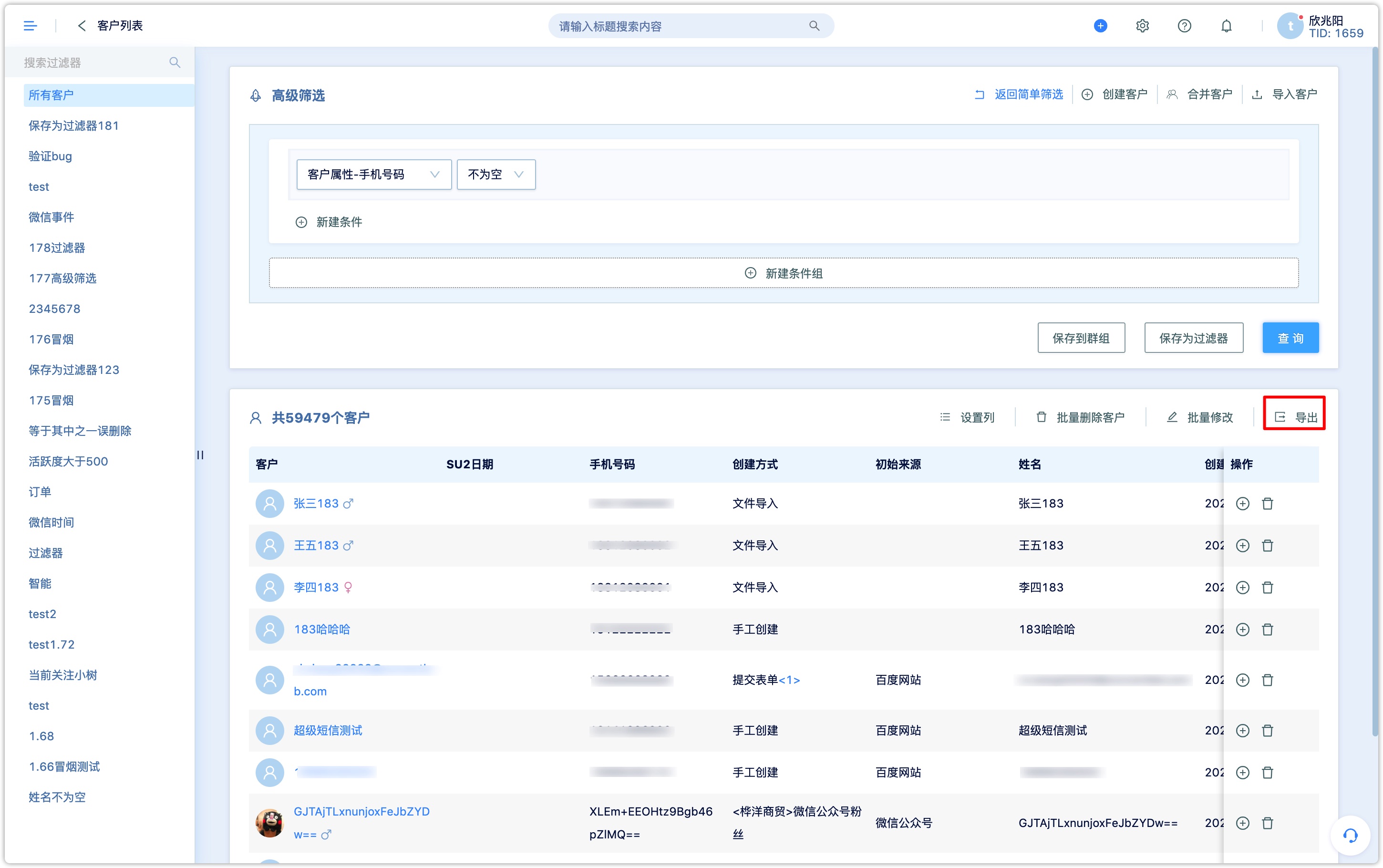Screen dimensions: 1383x868
Task: Click 新建条件组 to add a group
Action: pyautogui.click(x=784, y=273)
